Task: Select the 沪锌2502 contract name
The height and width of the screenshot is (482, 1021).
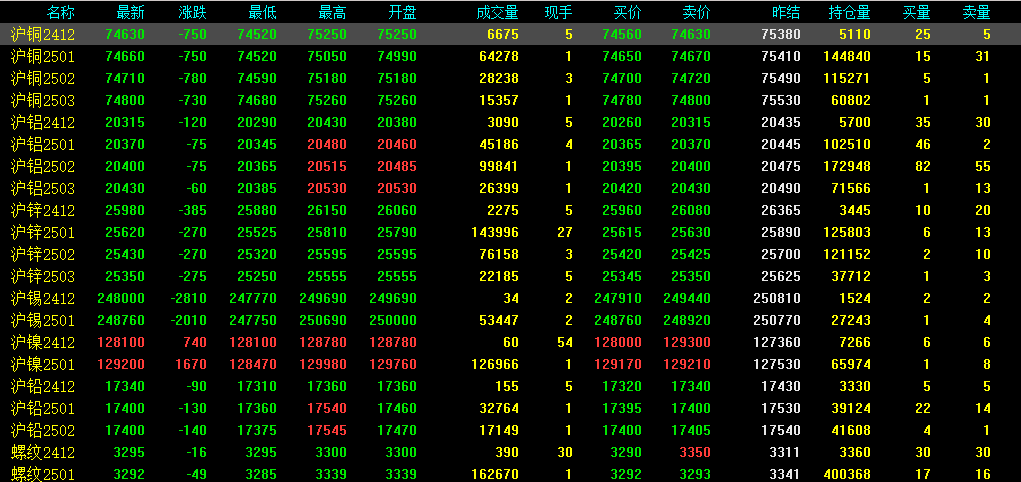Action: [x=43, y=255]
